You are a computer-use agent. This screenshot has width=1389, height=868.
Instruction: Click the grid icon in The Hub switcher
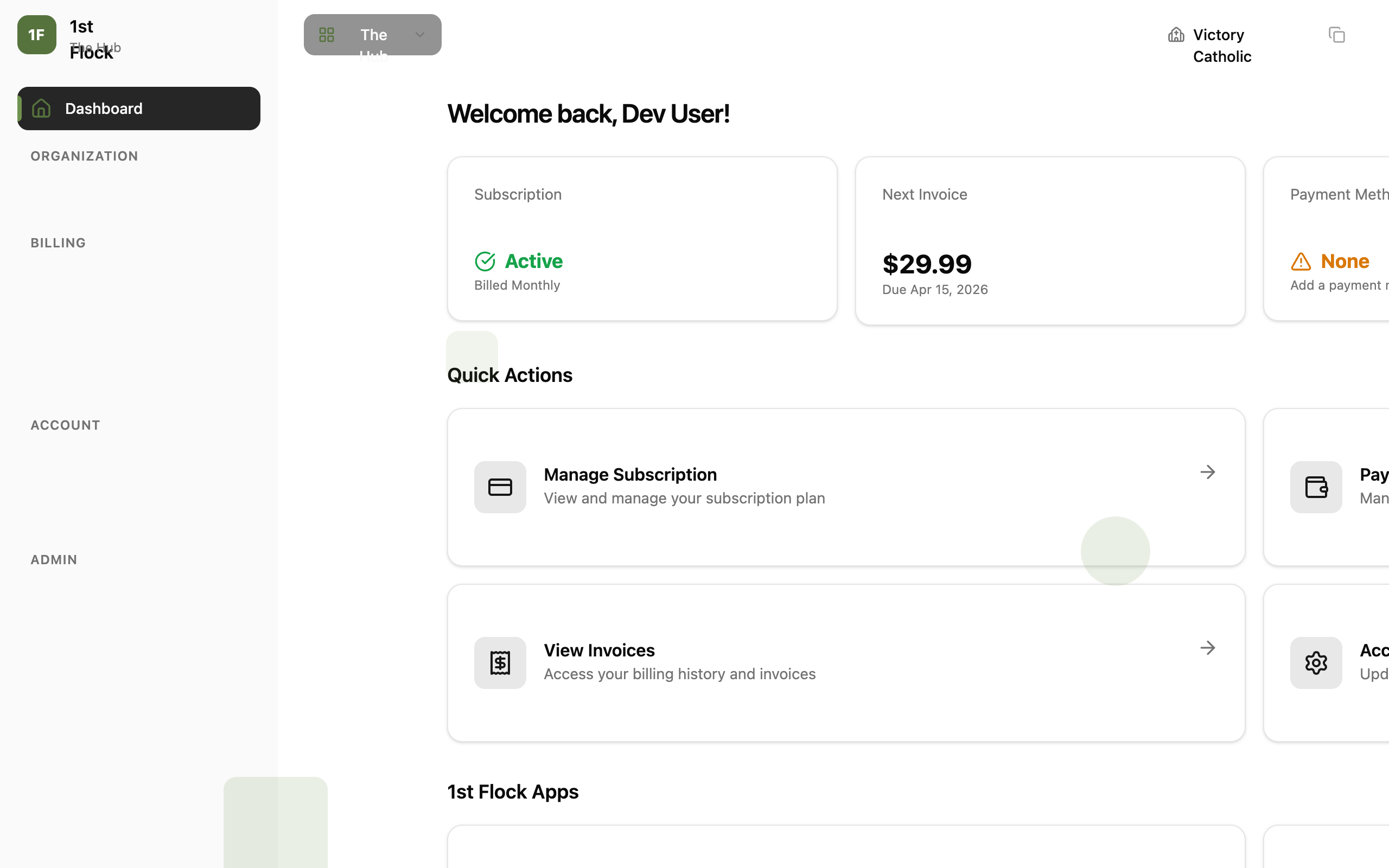(327, 35)
